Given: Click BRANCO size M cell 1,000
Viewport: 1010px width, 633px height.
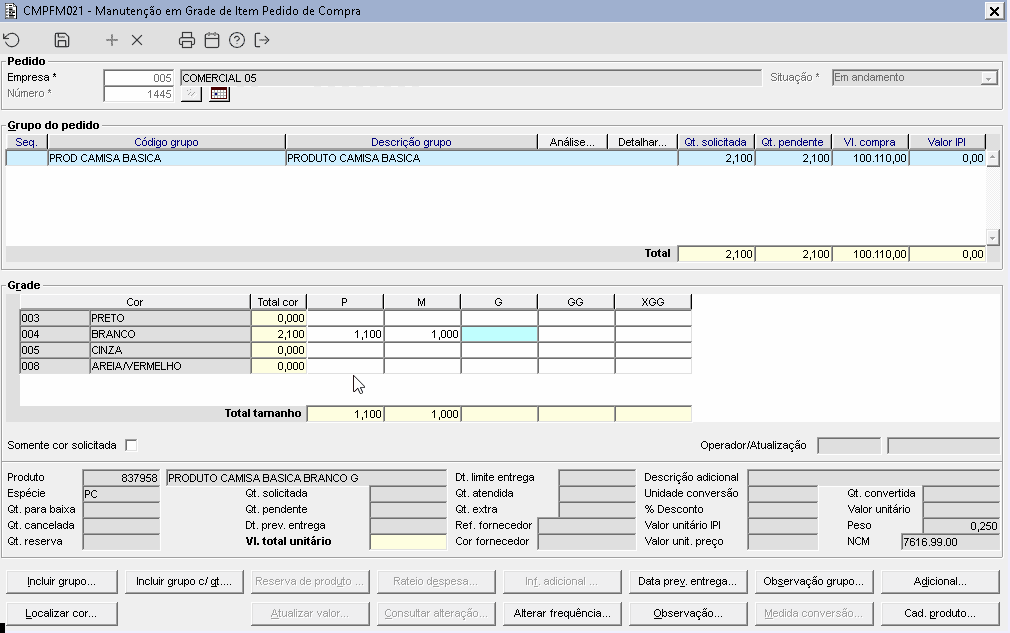Looking at the screenshot, I should coord(422,334).
